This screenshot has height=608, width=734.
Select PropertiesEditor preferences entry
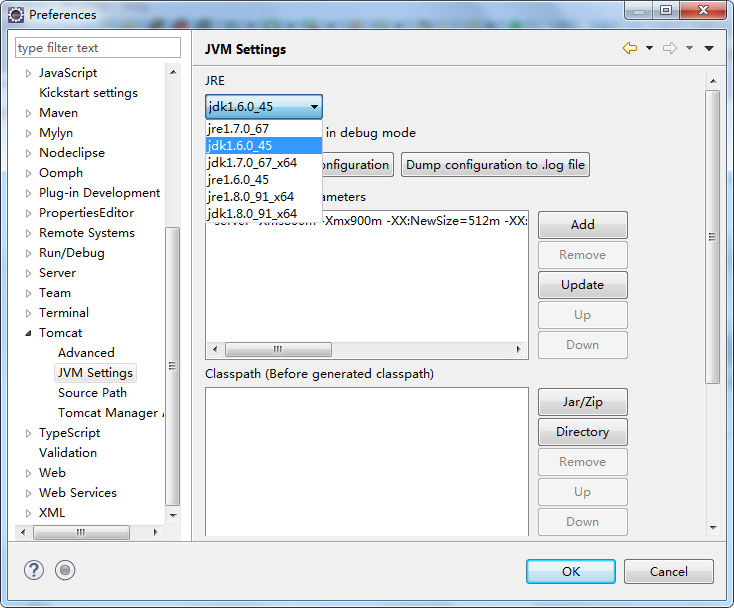point(87,213)
